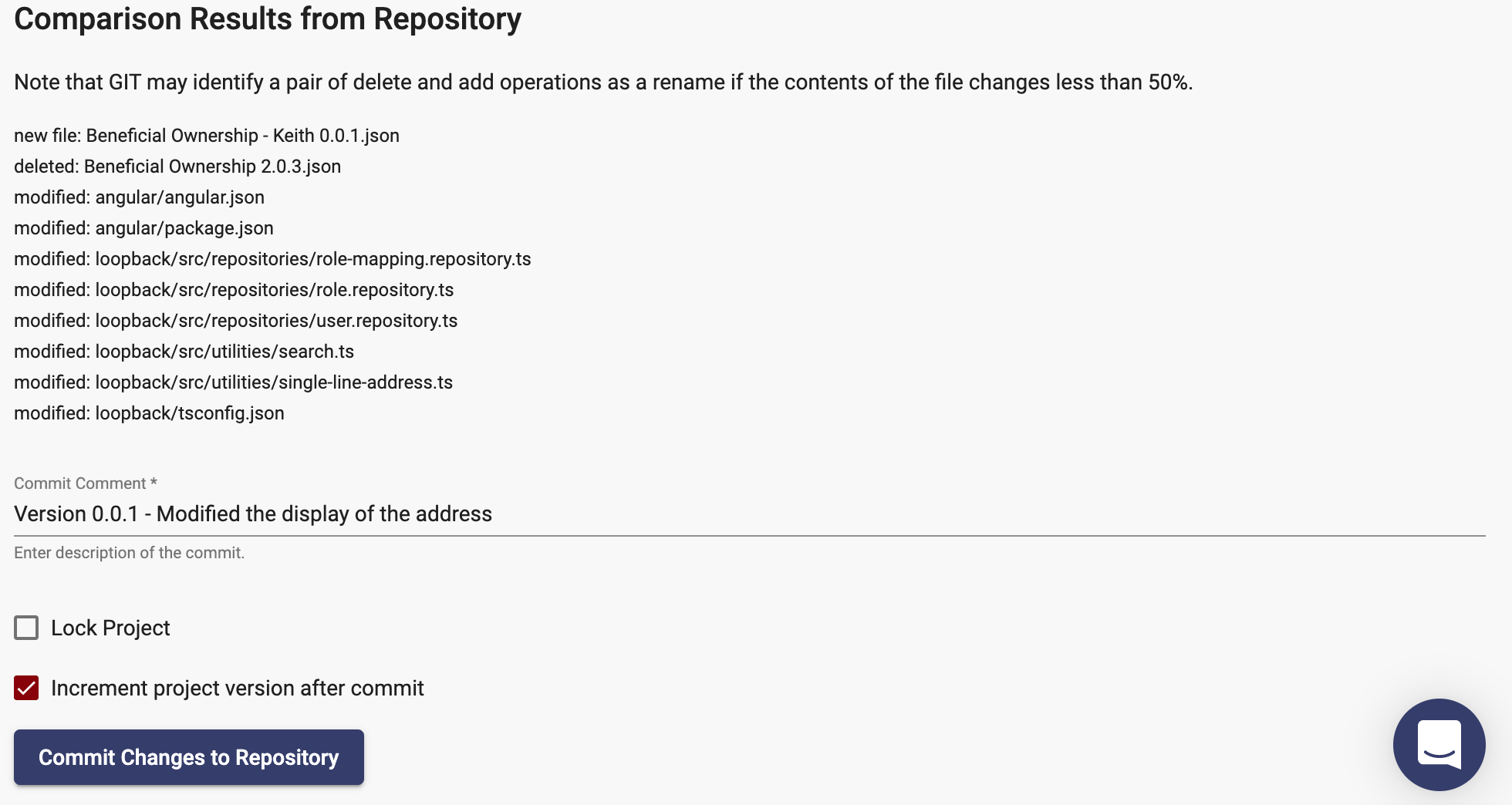Image resolution: width=1512 pixels, height=805 pixels.
Task: Click the GIT rename note paragraph
Action: [x=603, y=82]
